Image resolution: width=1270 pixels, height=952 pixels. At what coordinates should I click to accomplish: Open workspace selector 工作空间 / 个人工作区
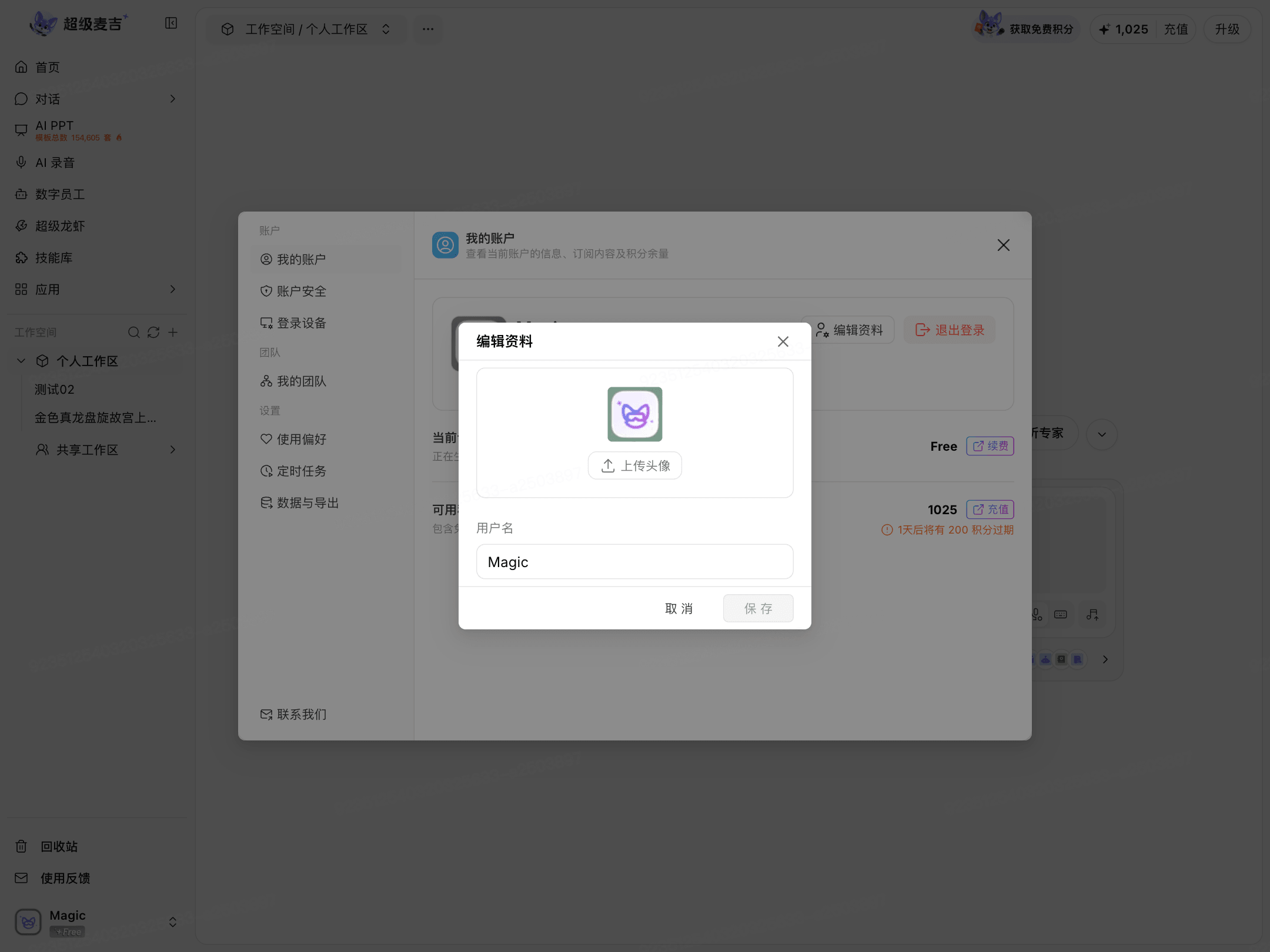[306, 29]
